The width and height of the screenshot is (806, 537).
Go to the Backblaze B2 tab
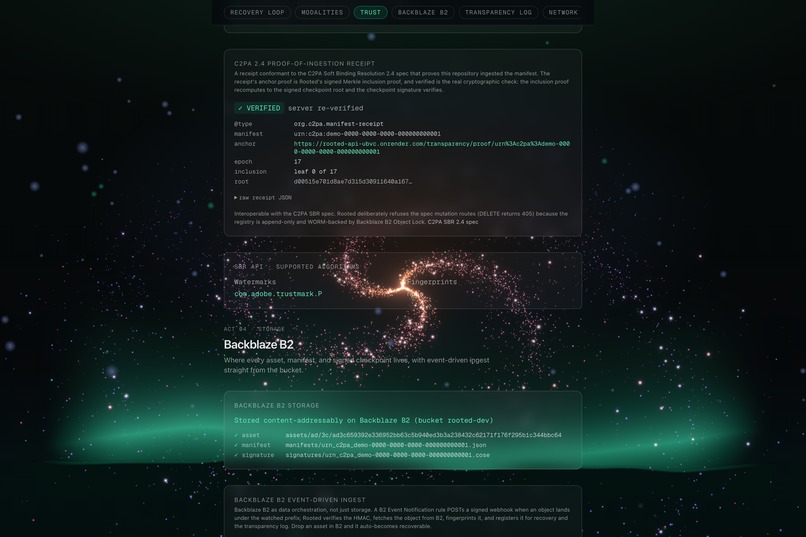coord(423,12)
